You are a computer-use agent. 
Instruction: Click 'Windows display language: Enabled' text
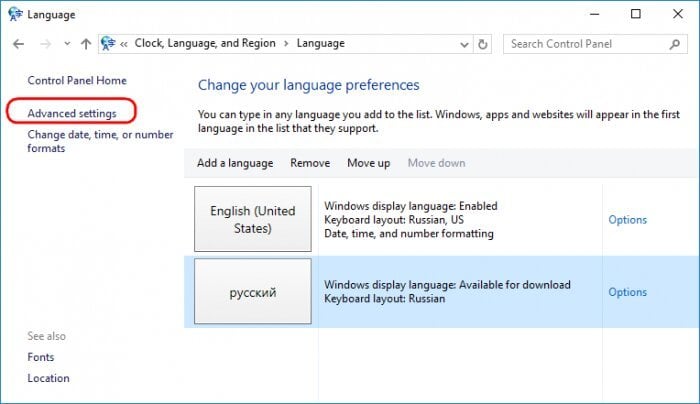coord(411,206)
